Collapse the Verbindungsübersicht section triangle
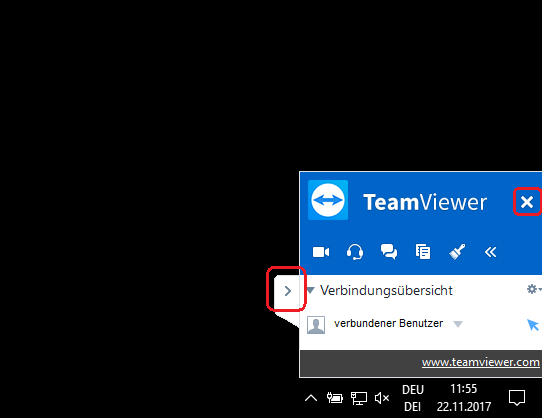 coord(310,290)
